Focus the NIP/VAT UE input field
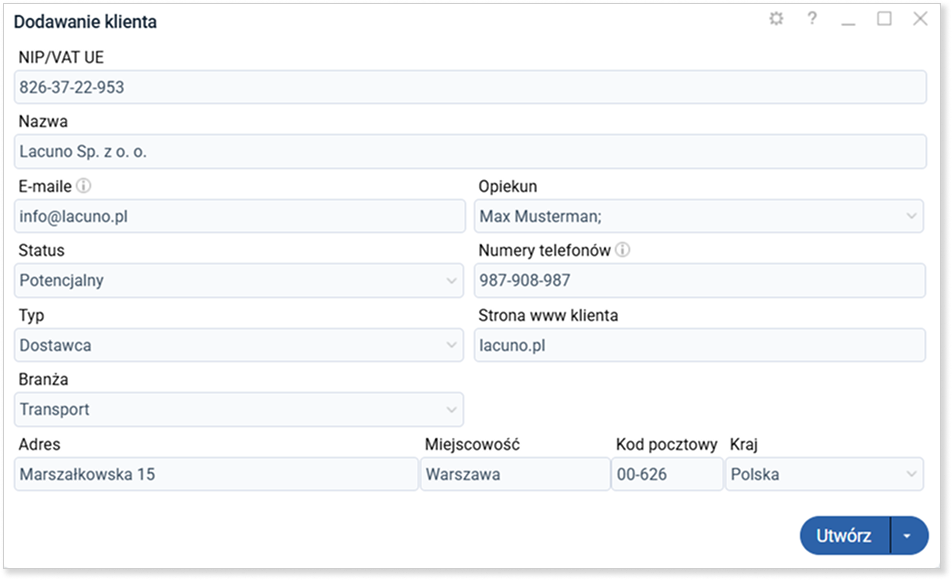 tap(471, 87)
